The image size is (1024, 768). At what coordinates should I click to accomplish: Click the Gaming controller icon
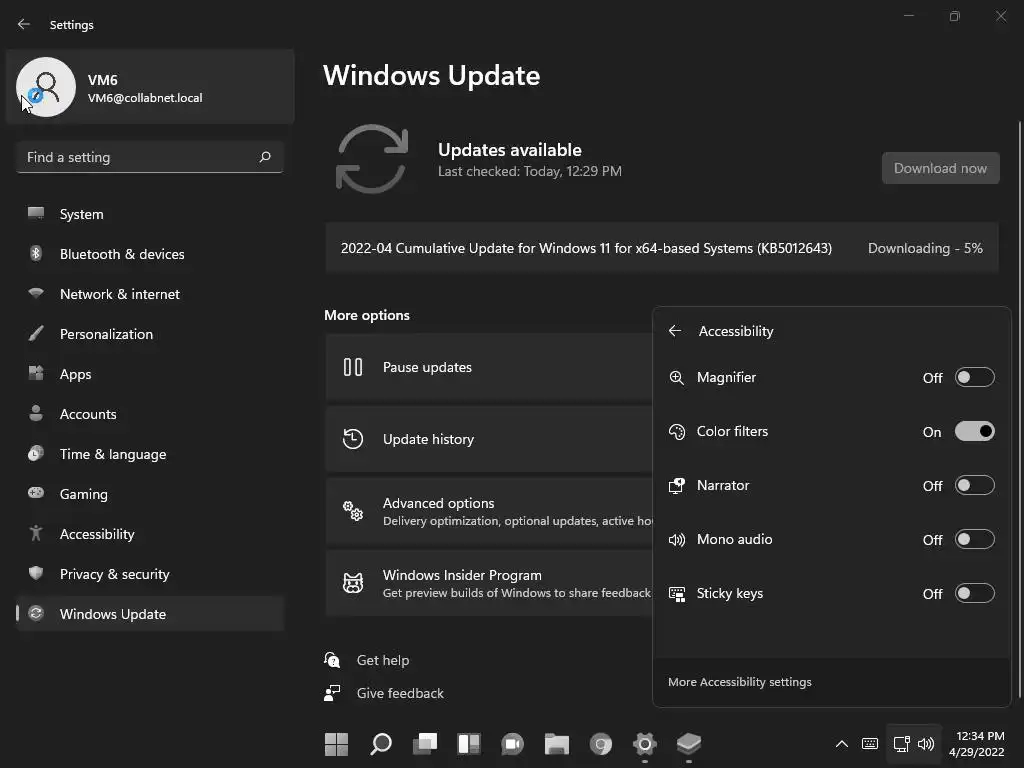(36, 493)
